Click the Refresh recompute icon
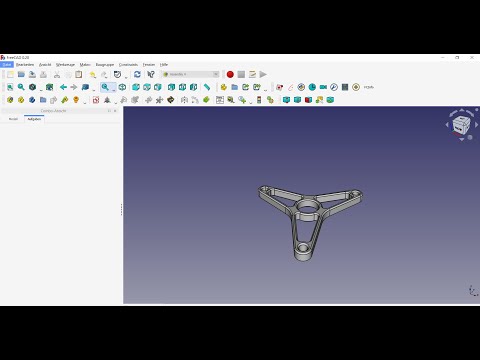The image size is (480, 360). click(x=137, y=74)
